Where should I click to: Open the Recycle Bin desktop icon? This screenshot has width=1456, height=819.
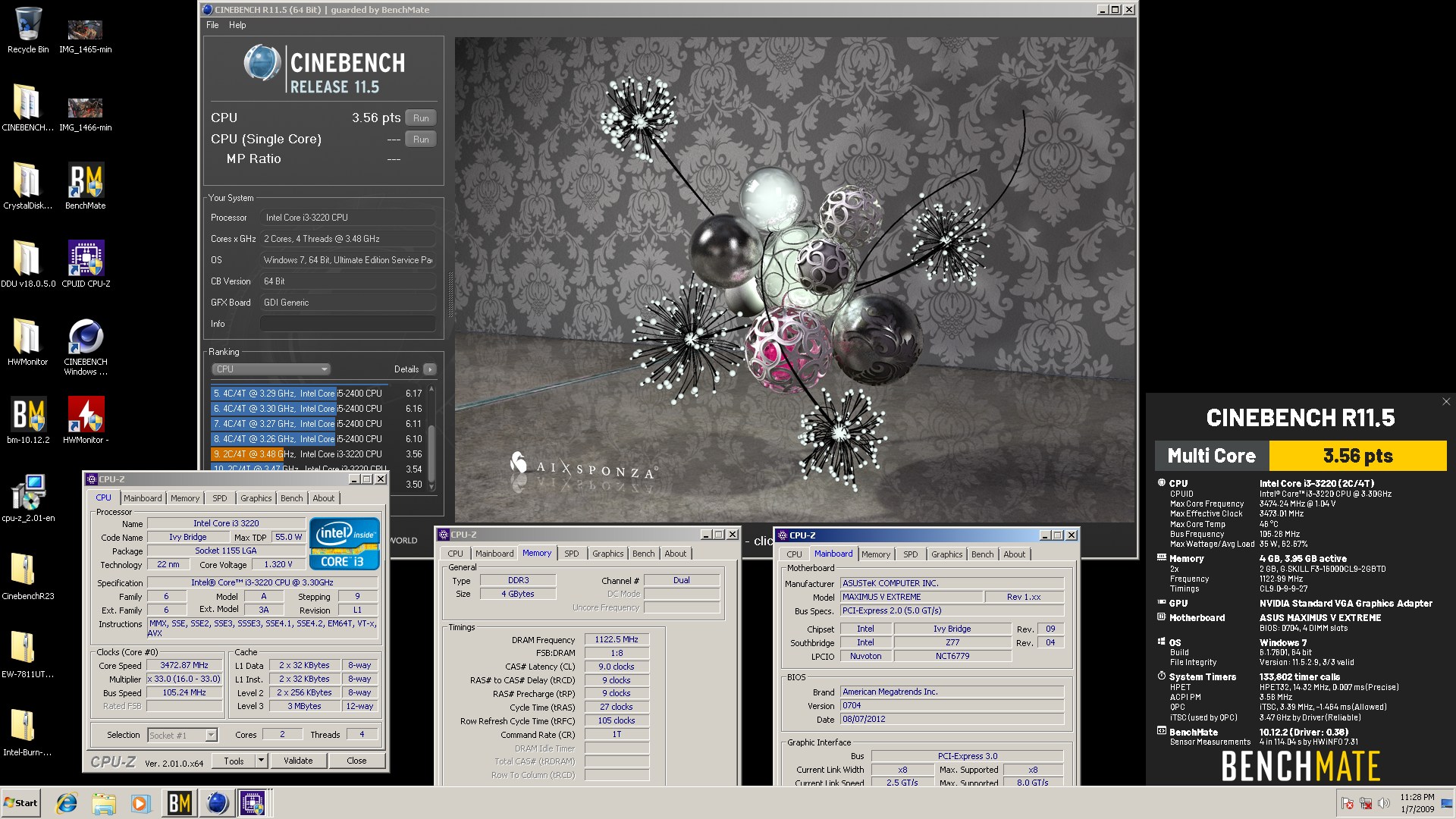(28, 30)
